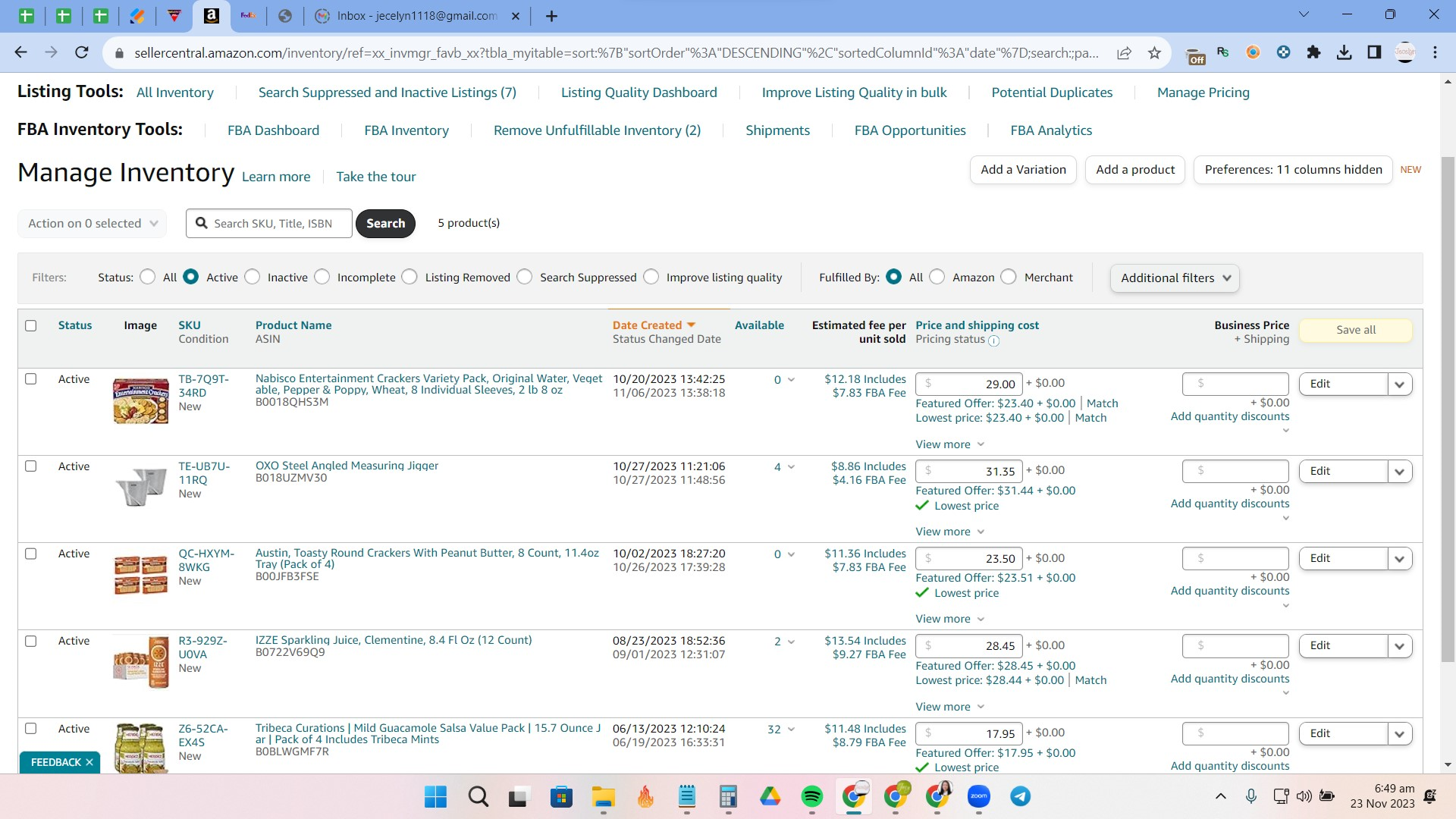The height and width of the screenshot is (819, 1456).
Task: Open the FBA Dashboard
Action: (x=274, y=130)
